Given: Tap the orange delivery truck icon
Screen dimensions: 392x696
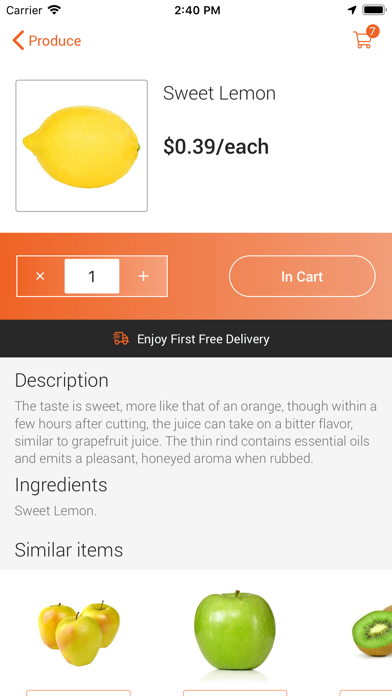Looking at the screenshot, I should 121,339.
